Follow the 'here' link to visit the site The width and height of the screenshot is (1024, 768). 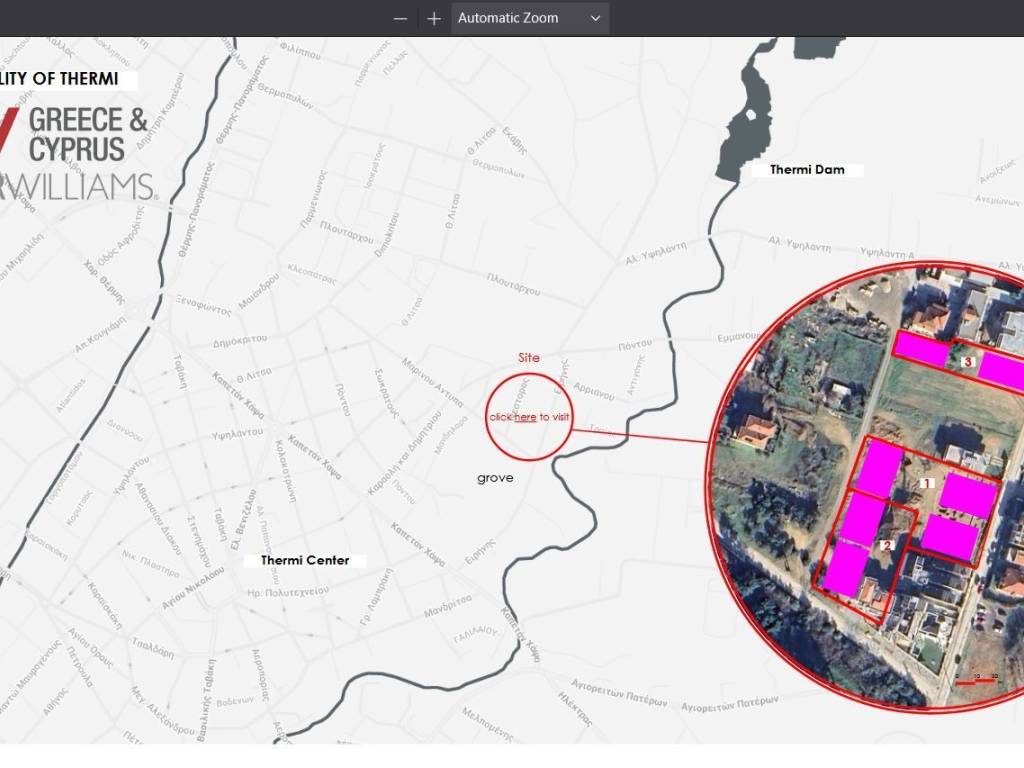pos(525,417)
